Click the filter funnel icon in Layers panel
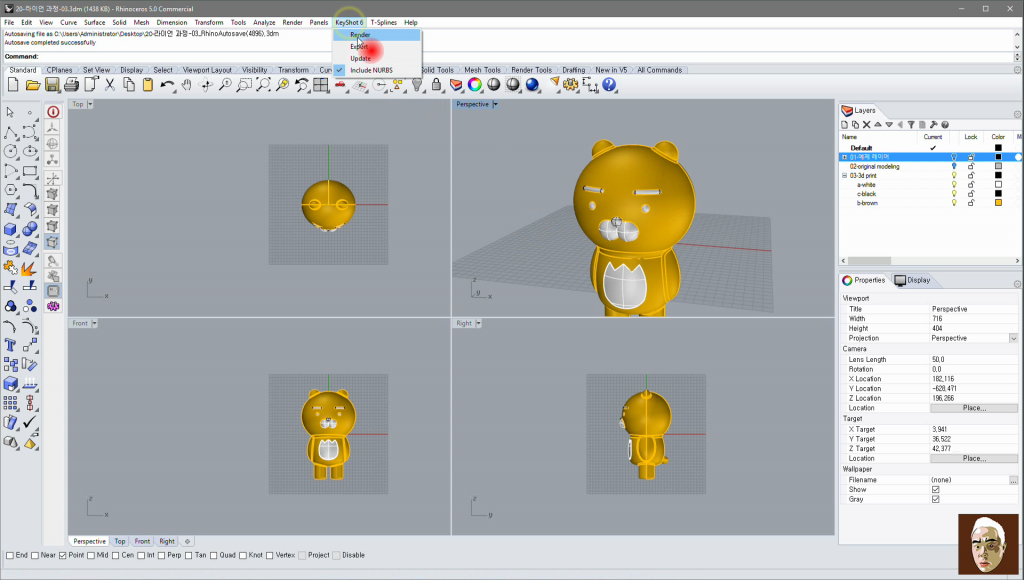The height and width of the screenshot is (580, 1024). pyautogui.click(x=911, y=125)
